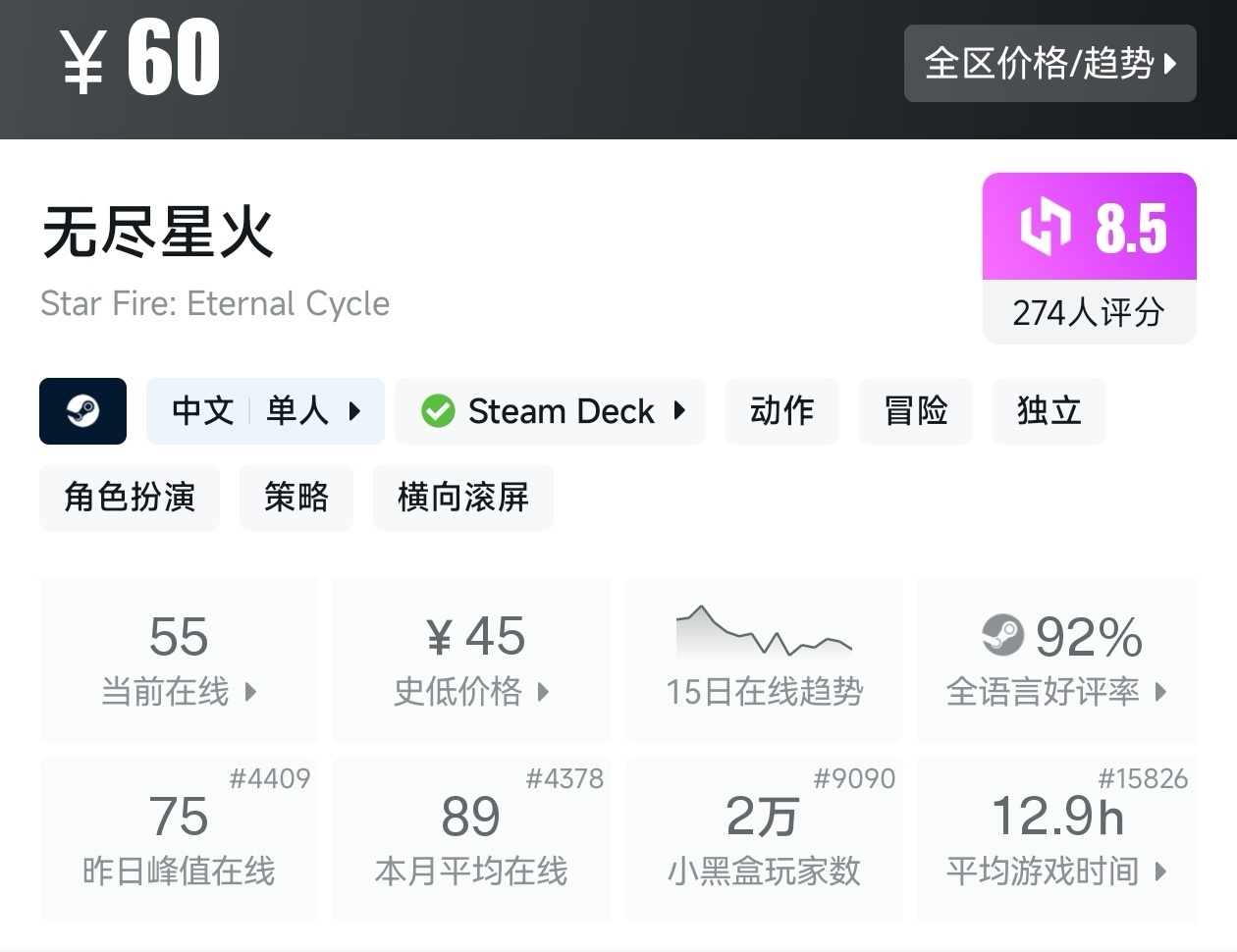Click the 小黑盒玩家数 player count card
This screenshot has width=1237, height=952.
click(x=764, y=839)
